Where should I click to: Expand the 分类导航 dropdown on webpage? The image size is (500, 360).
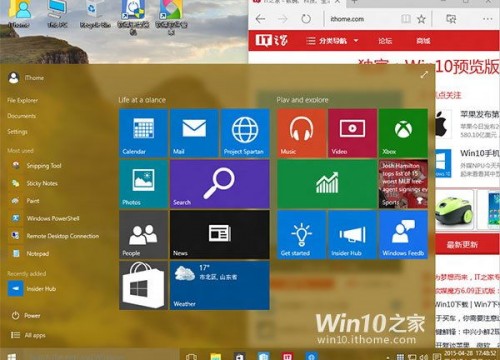(x=332, y=41)
